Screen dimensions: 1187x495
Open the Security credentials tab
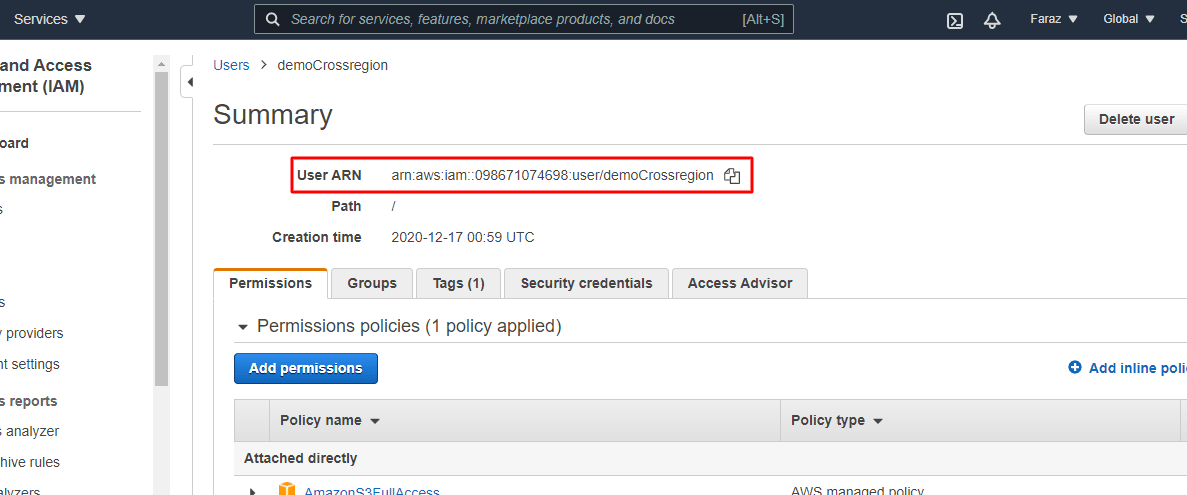point(586,283)
